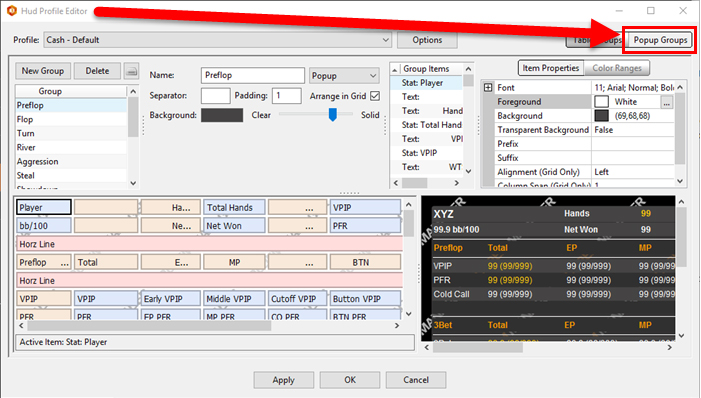Click the small minus button beside Delete
Screen dimensions: 701x398
(x=131, y=71)
